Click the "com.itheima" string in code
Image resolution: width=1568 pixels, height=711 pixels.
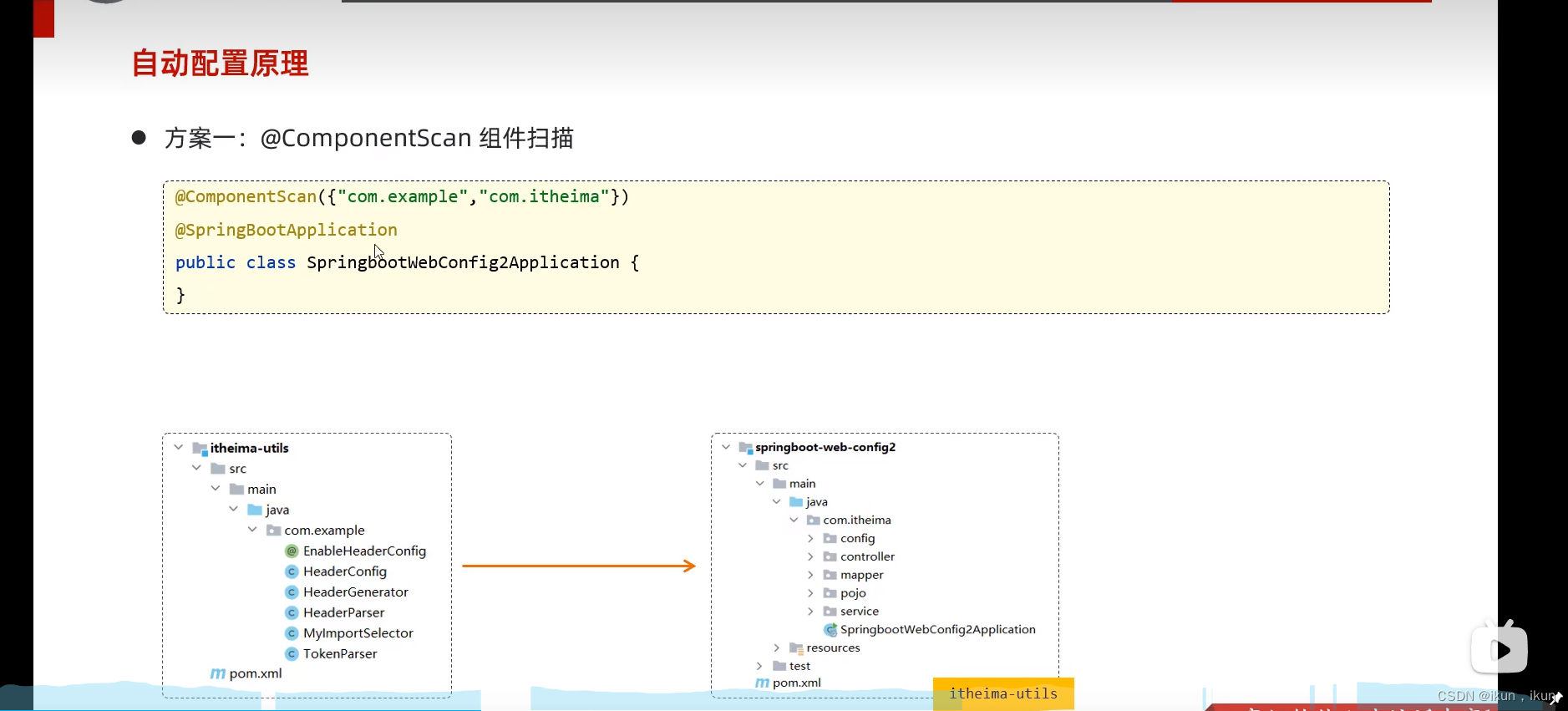click(544, 196)
